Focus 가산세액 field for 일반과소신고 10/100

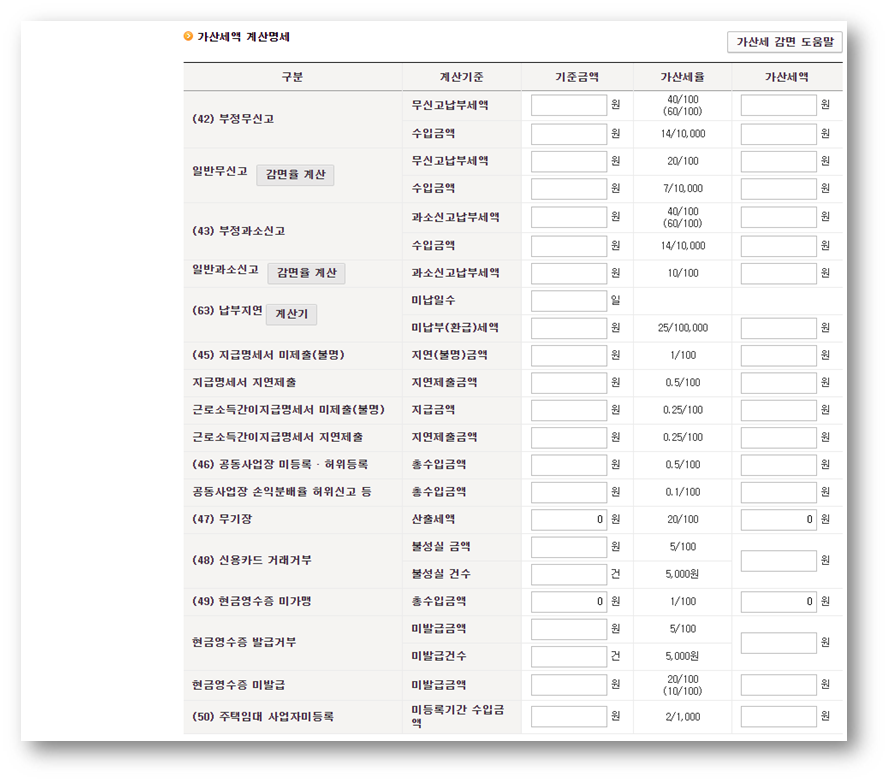(x=778, y=273)
